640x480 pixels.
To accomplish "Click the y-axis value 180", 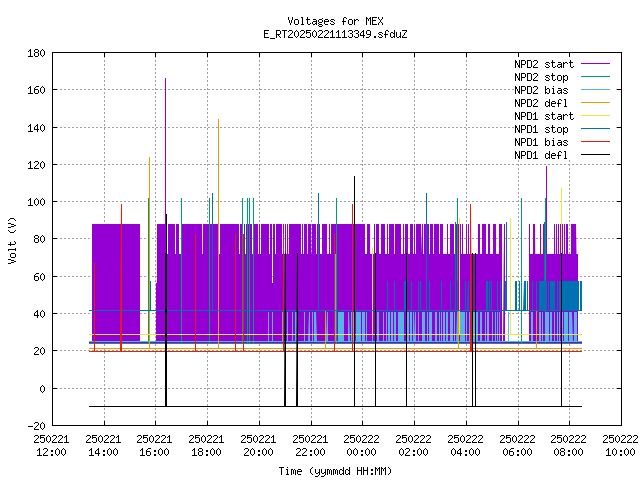I will tap(36, 53).
